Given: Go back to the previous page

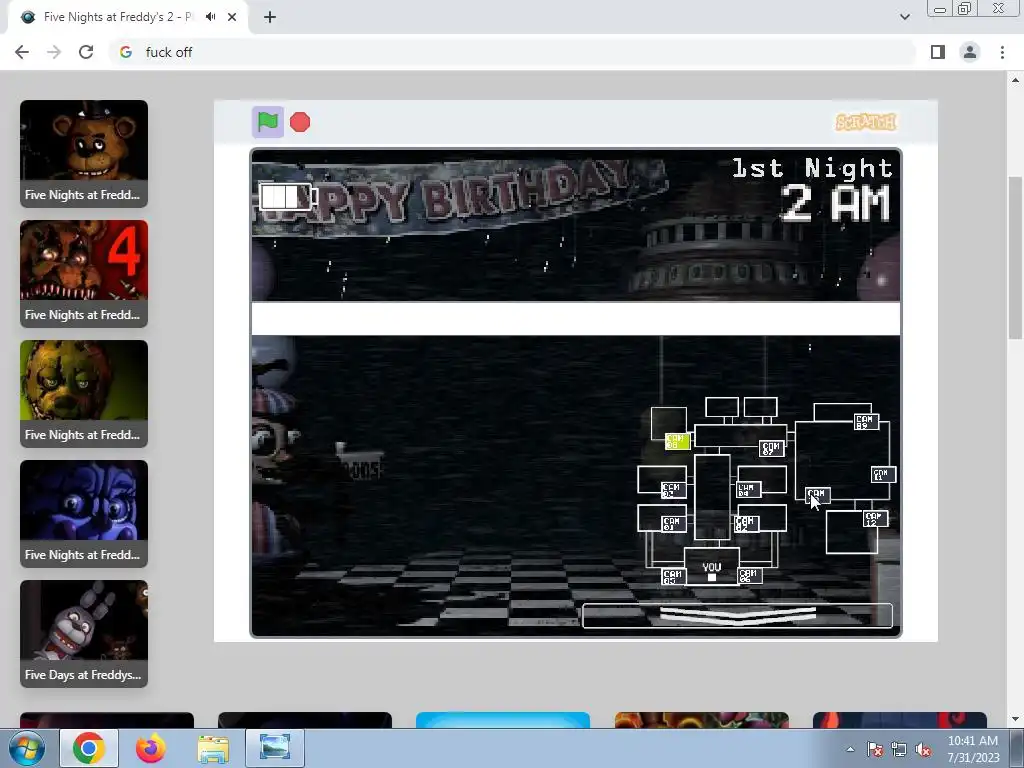Looking at the screenshot, I should click(x=22, y=52).
